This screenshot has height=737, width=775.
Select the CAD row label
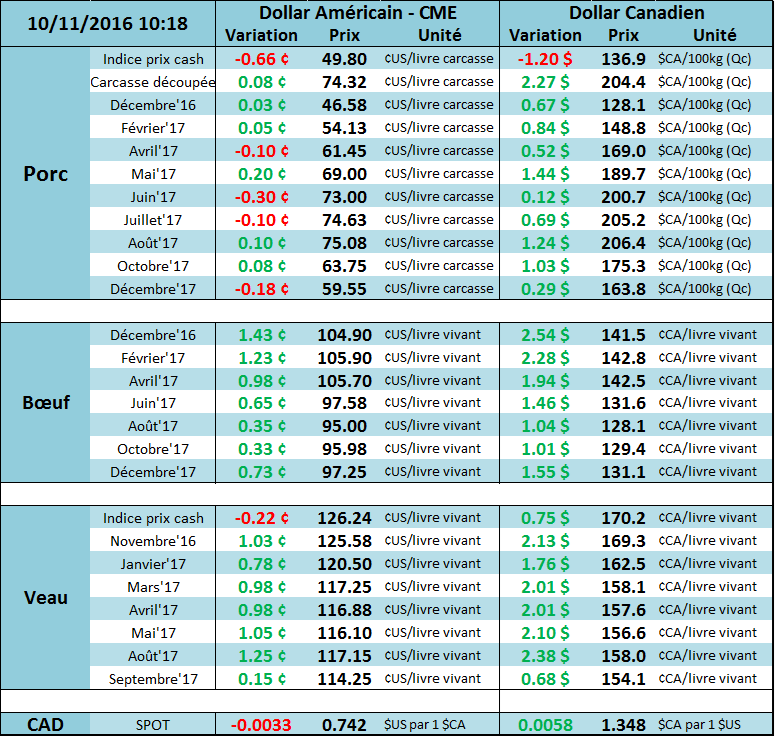(x=45, y=723)
